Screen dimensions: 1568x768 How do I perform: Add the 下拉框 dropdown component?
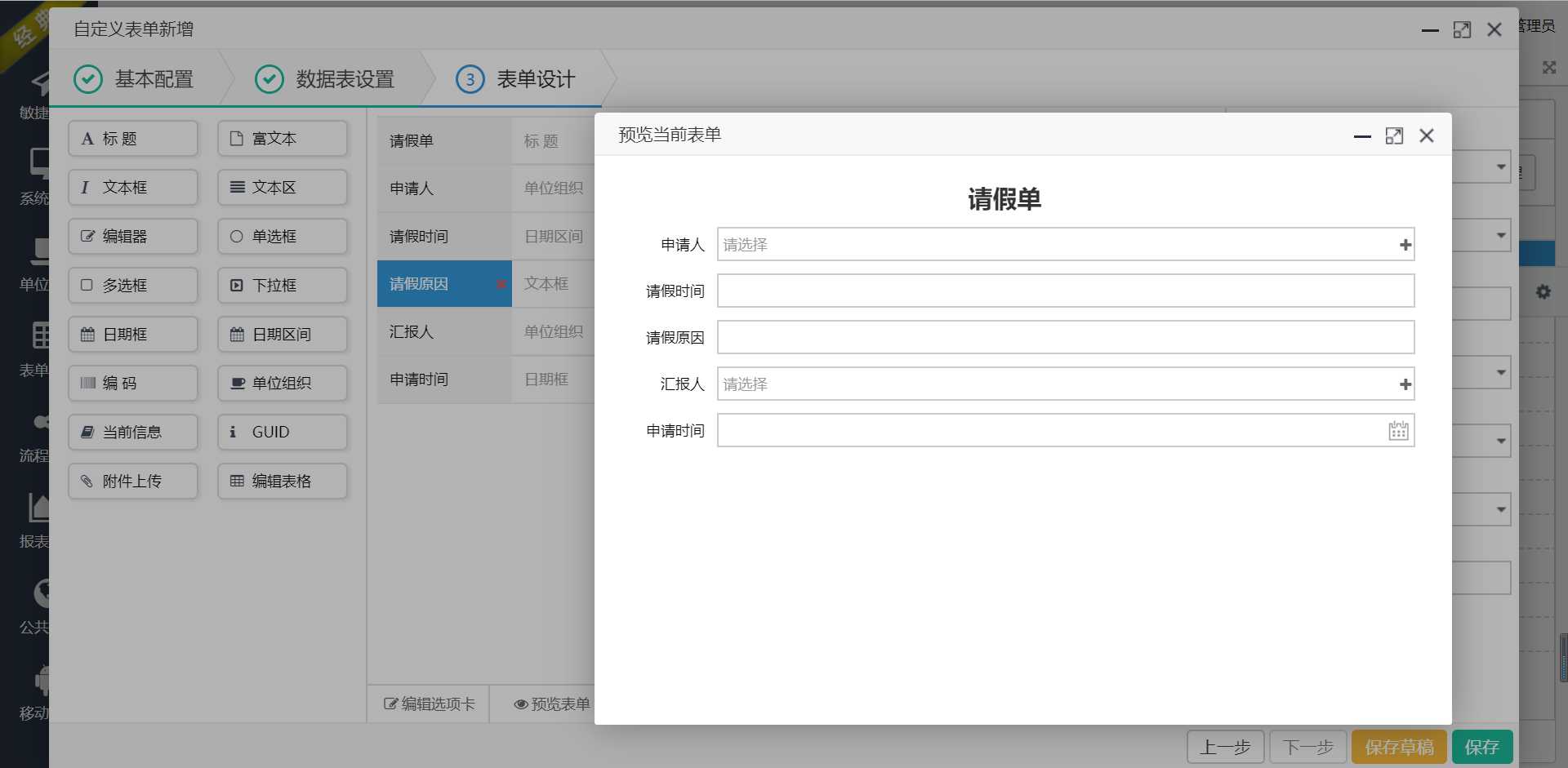(283, 285)
